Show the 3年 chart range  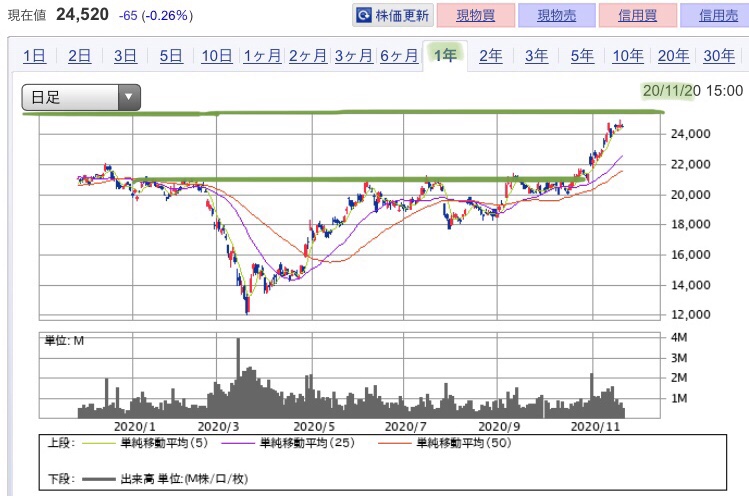(536, 56)
